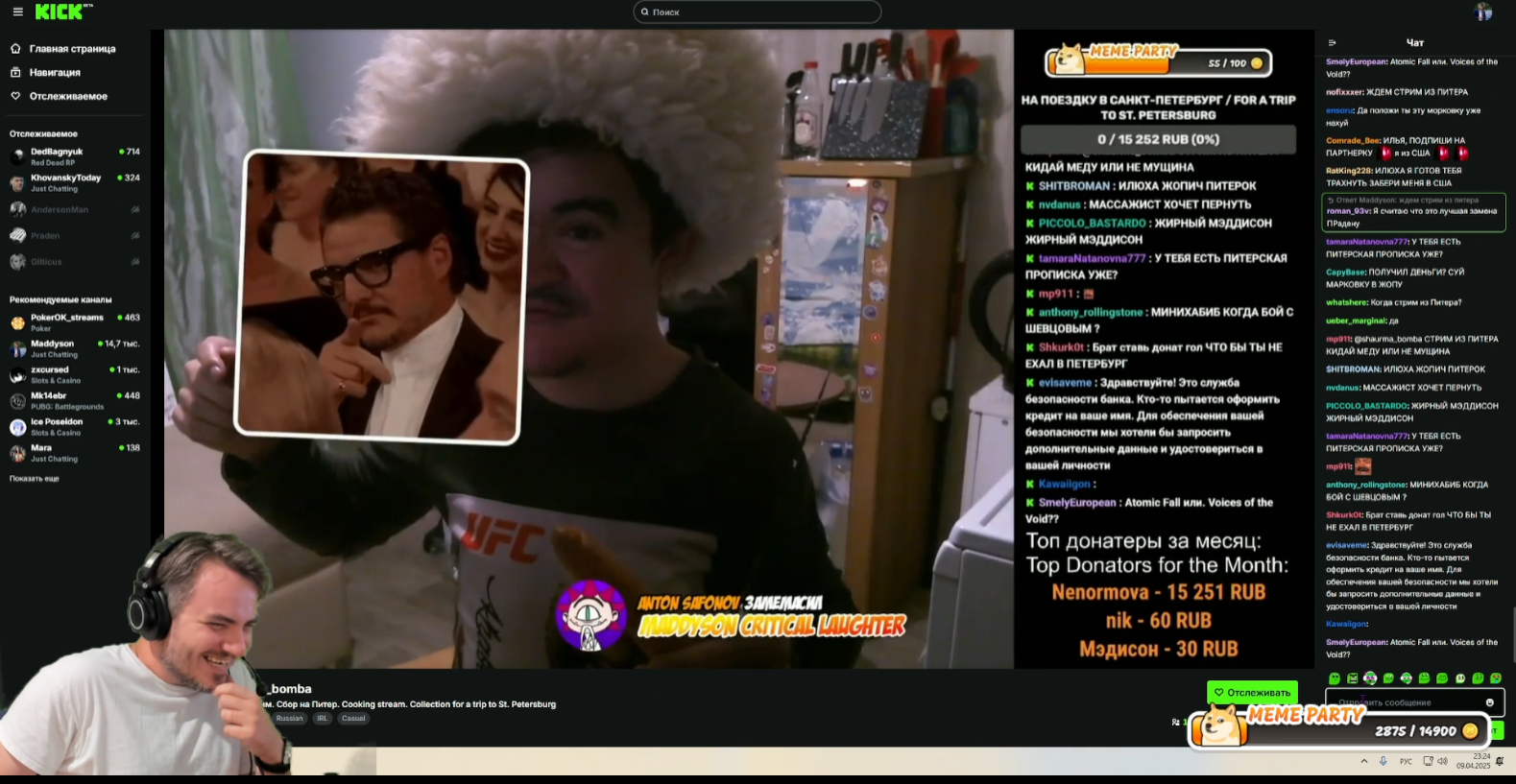Click the Meme Party gold coin icon
Image resolution: width=1516 pixels, height=784 pixels.
click(x=1469, y=731)
